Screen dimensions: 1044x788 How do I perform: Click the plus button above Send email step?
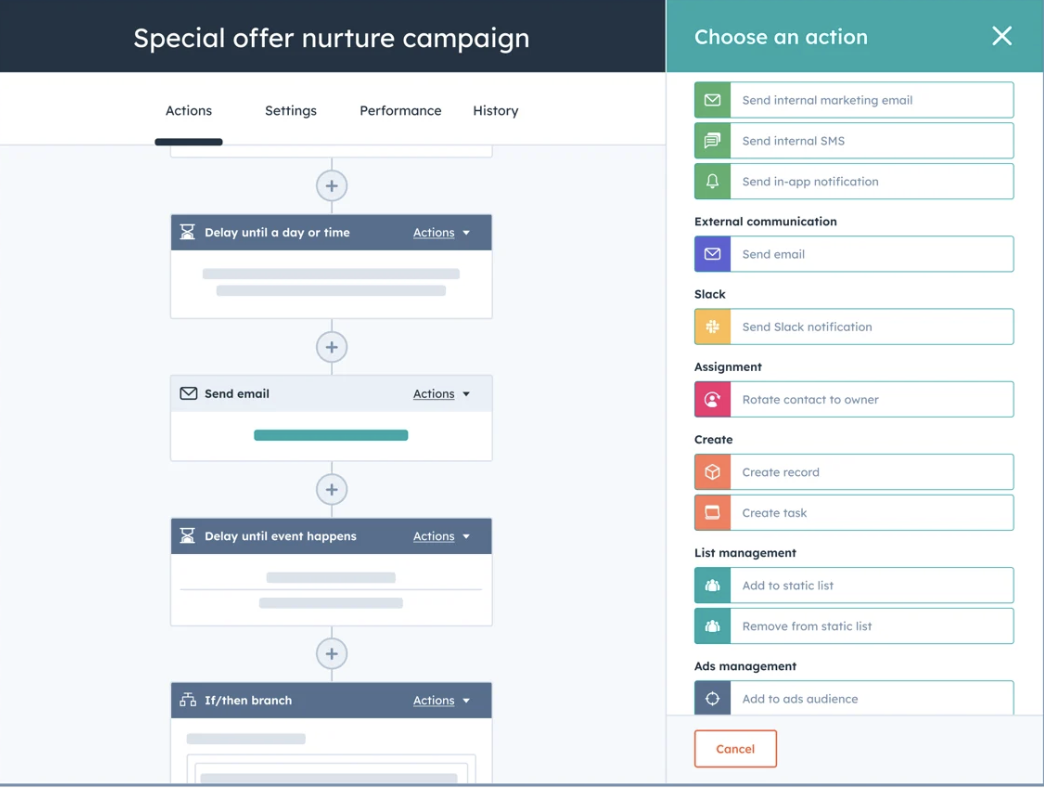[x=331, y=347]
